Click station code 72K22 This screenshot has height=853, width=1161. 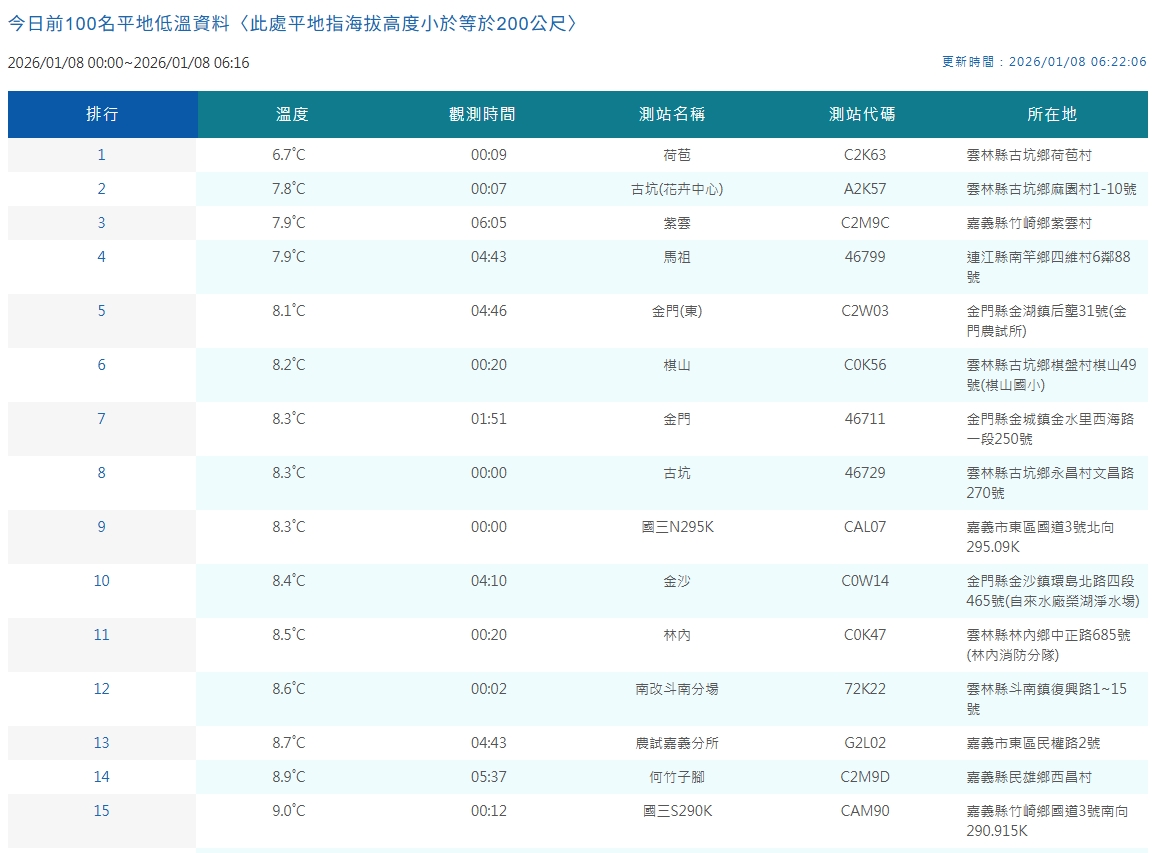[x=865, y=689]
